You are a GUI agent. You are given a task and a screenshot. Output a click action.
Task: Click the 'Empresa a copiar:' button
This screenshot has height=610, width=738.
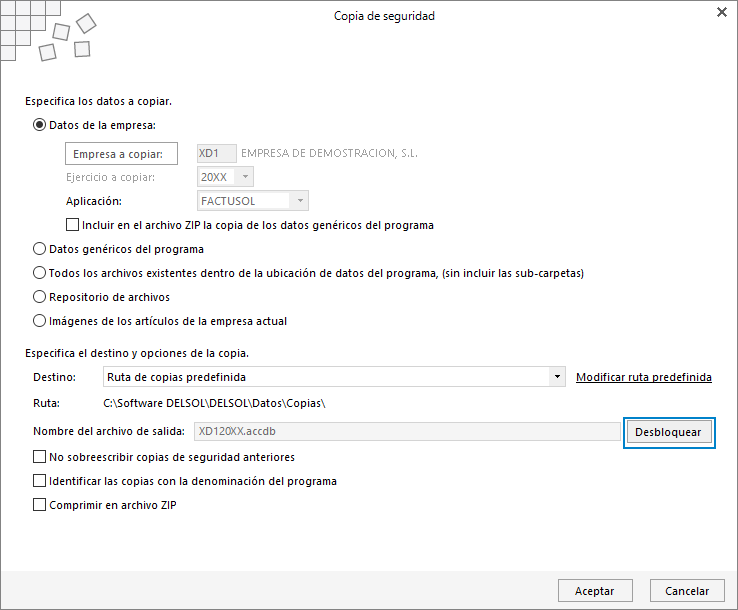pos(121,154)
